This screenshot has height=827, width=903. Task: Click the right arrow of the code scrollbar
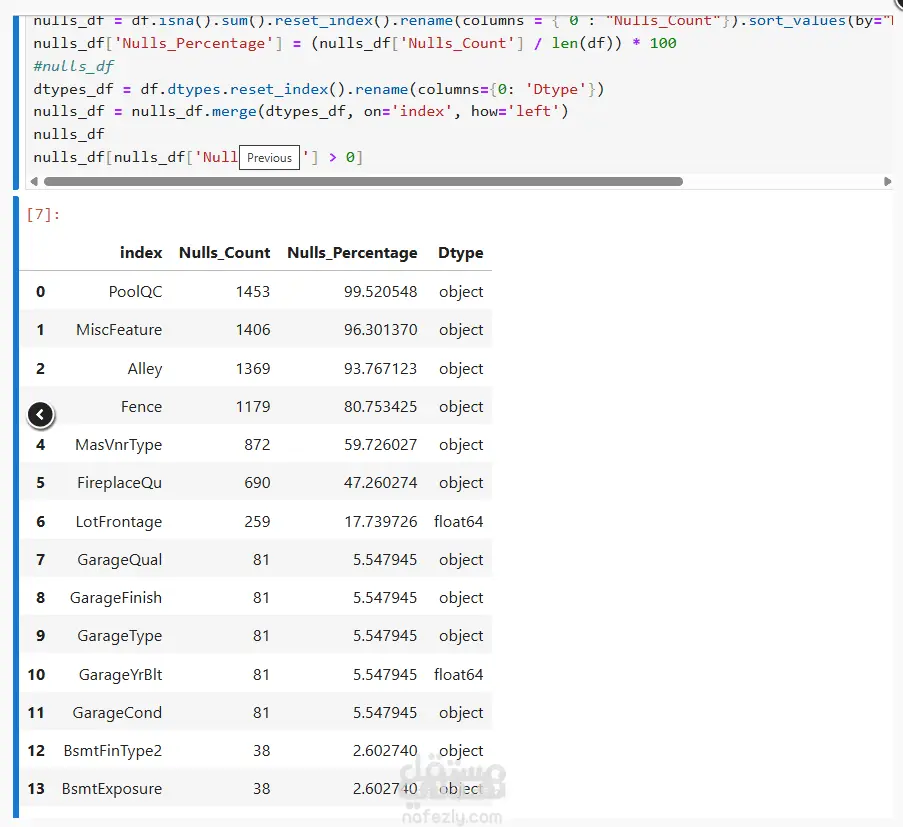click(887, 181)
